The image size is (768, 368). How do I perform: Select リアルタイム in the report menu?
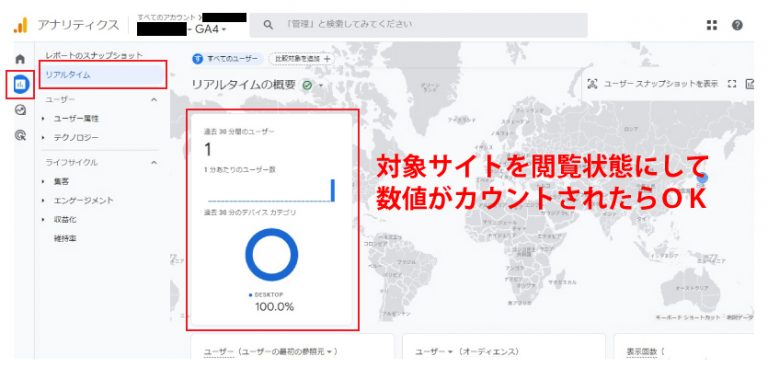coord(102,75)
